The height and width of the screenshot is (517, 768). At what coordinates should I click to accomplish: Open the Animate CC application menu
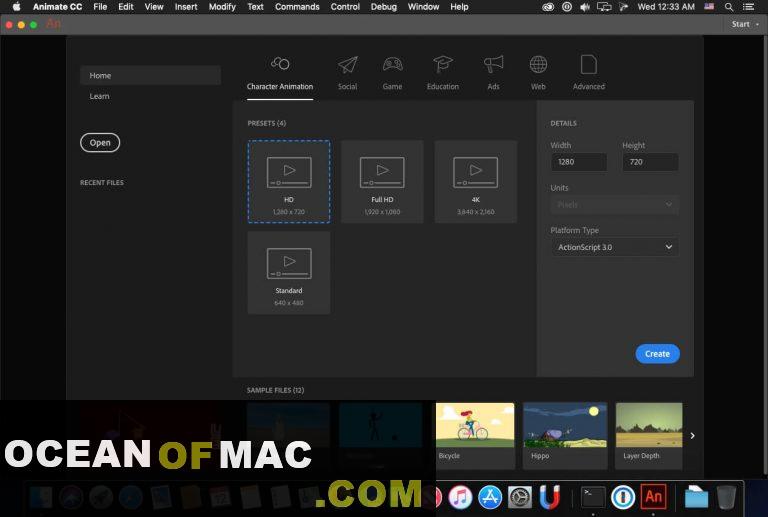point(57,7)
